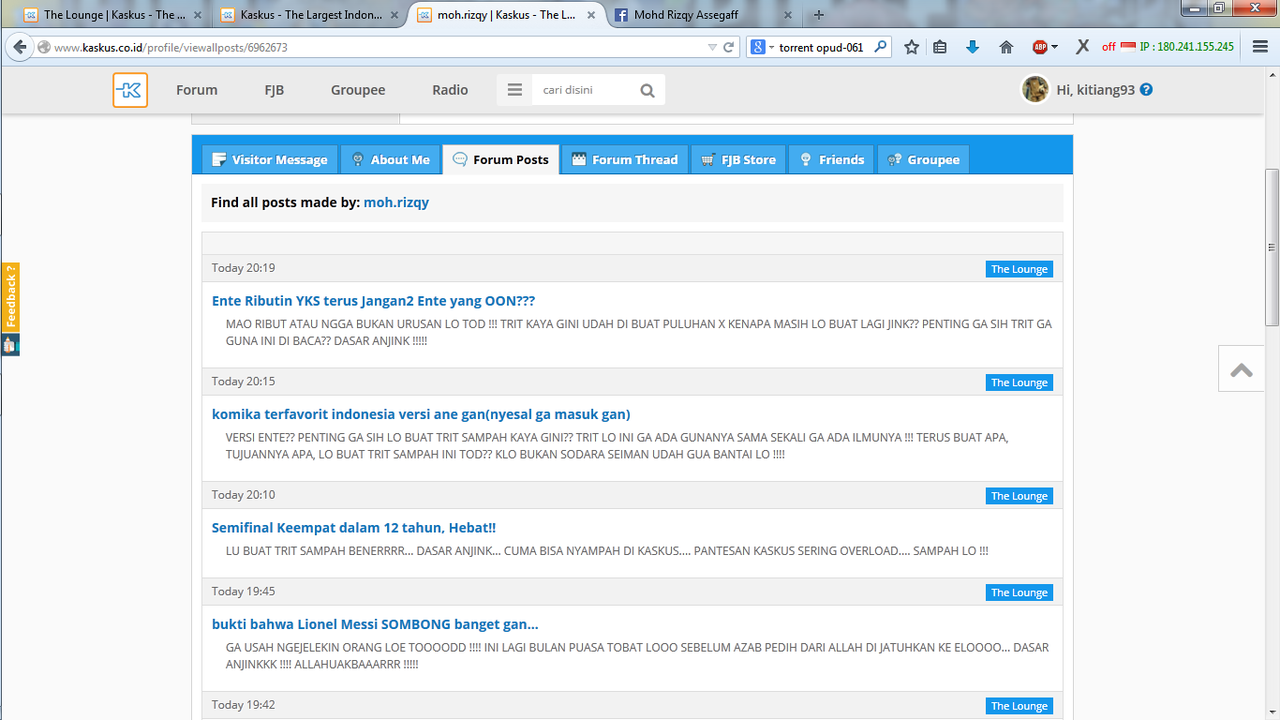Click The Lounge tag on 19:42 post
The height and width of the screenshot is (720, 1280).
pos(1019,706)
